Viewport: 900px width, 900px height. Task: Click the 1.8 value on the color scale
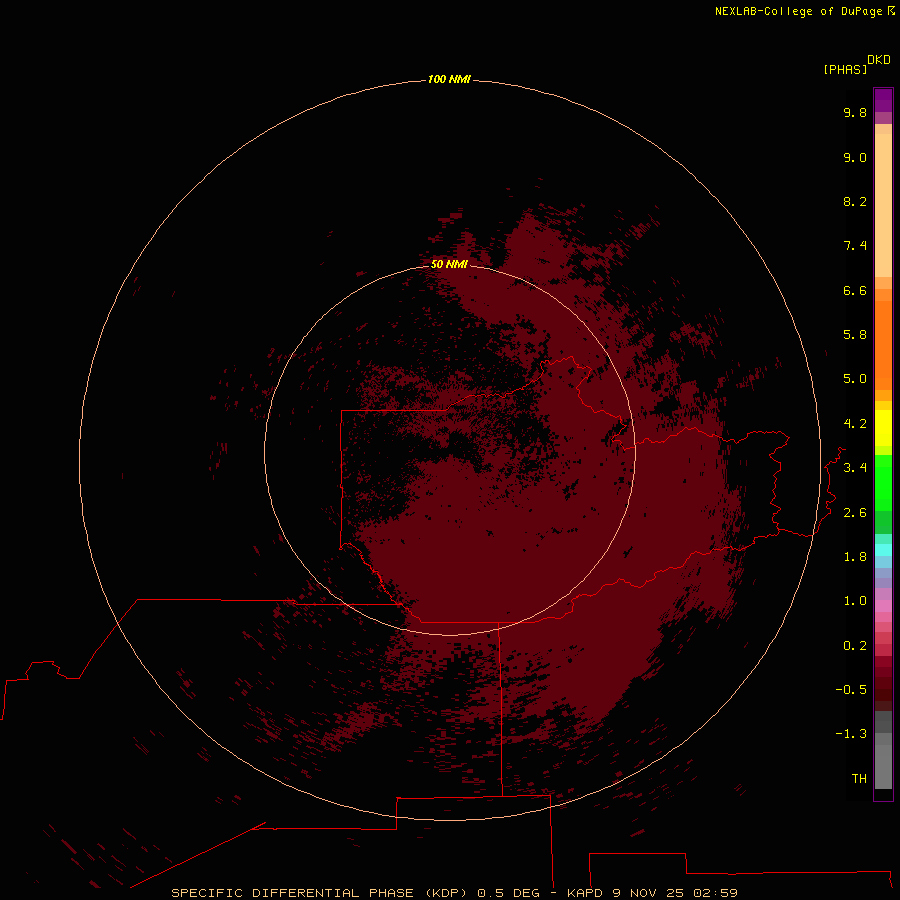[x=855, y=557]
